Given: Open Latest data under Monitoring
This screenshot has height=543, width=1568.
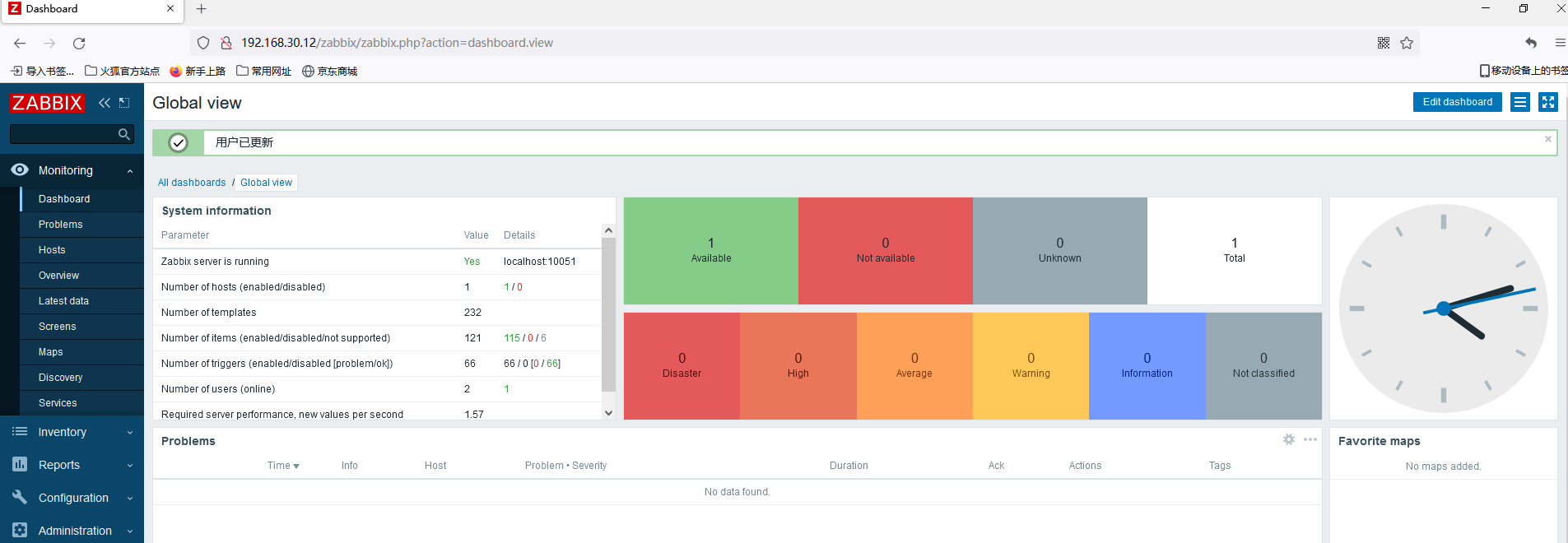Looking at the screenshot, I should tap(81, 301).
